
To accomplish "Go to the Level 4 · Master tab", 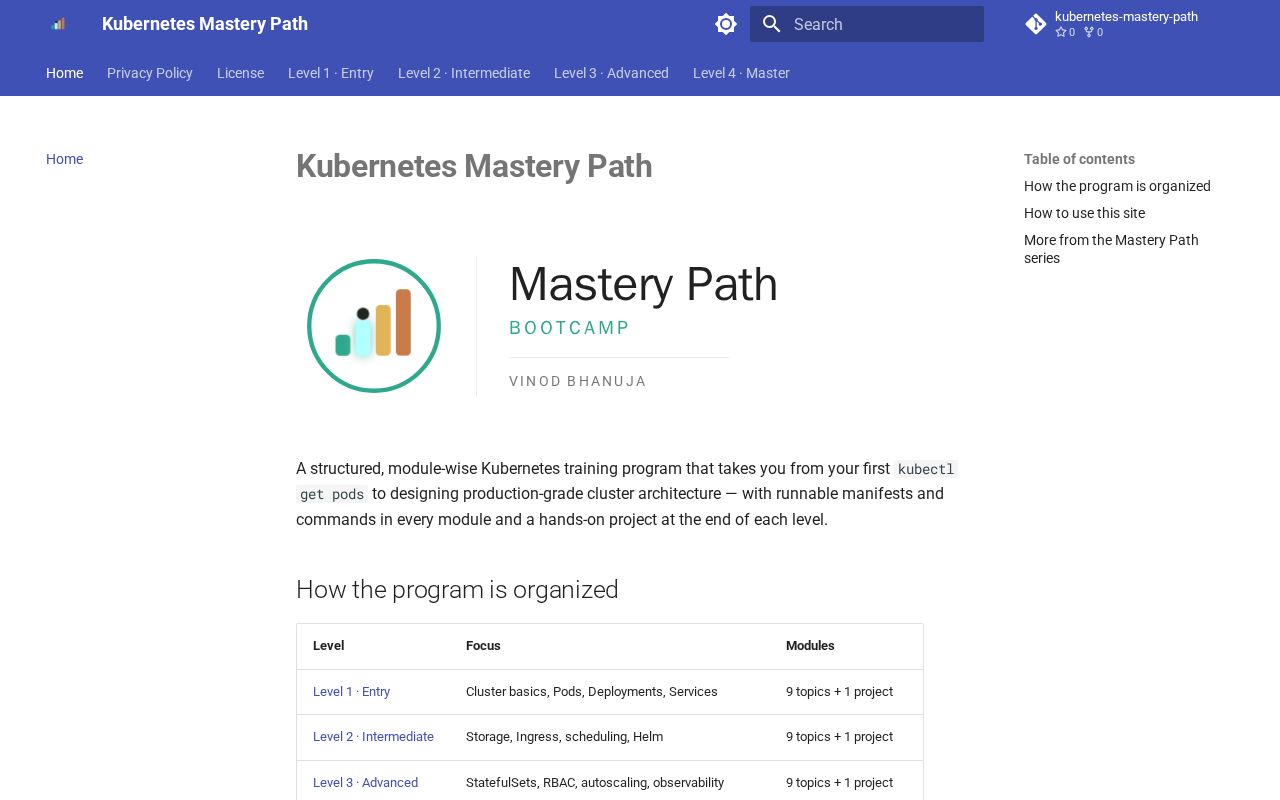I will point(741,73).
